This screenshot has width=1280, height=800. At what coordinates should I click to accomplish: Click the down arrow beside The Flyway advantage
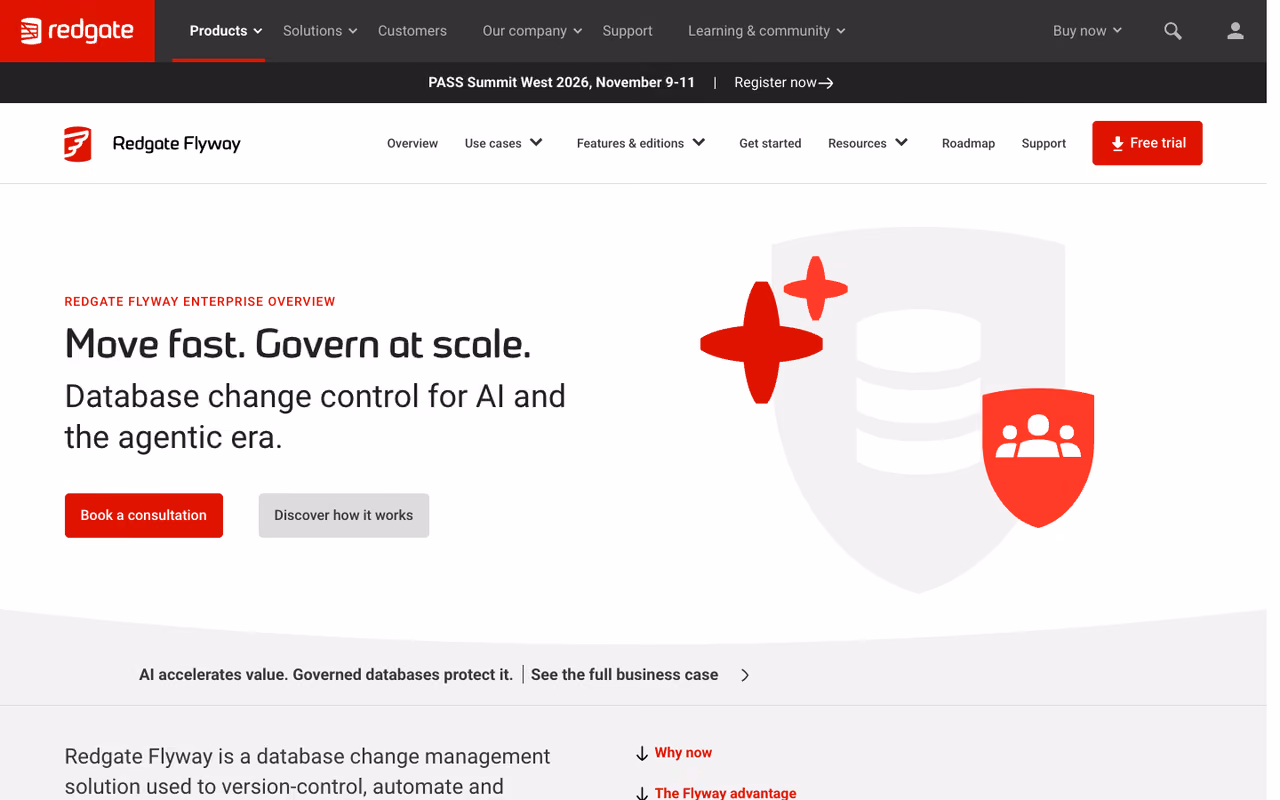[642, 793]
